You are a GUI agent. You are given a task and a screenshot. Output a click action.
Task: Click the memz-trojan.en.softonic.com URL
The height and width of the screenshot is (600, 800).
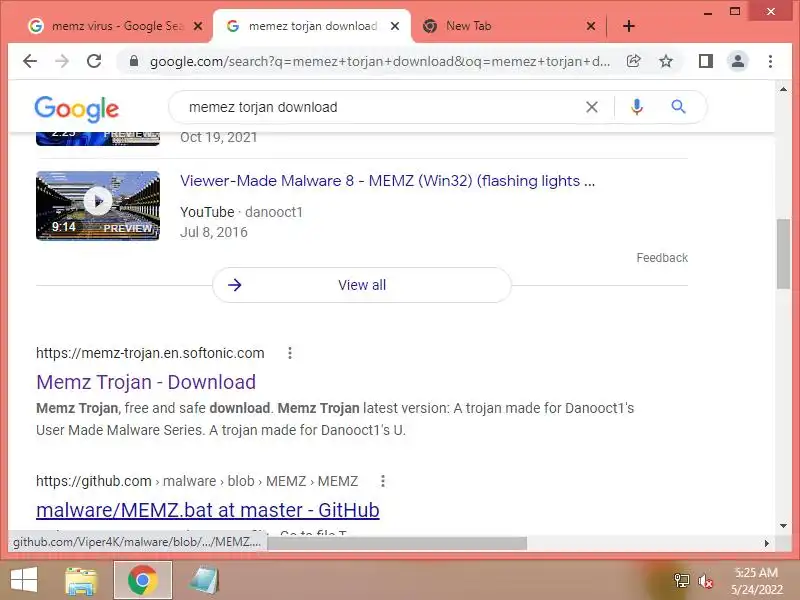[150, 353]
